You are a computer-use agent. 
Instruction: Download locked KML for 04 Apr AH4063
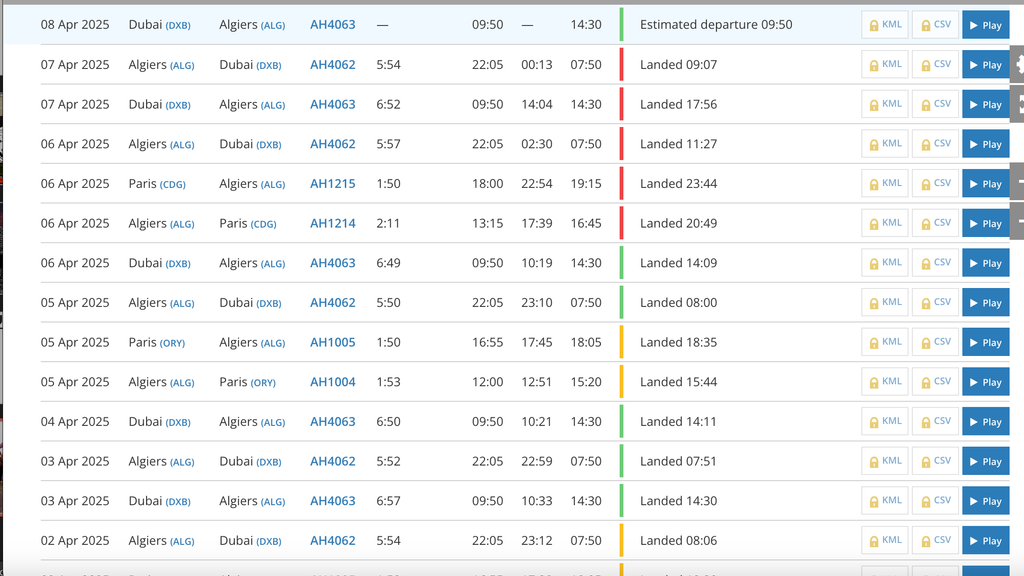click(x=885, y=422)
